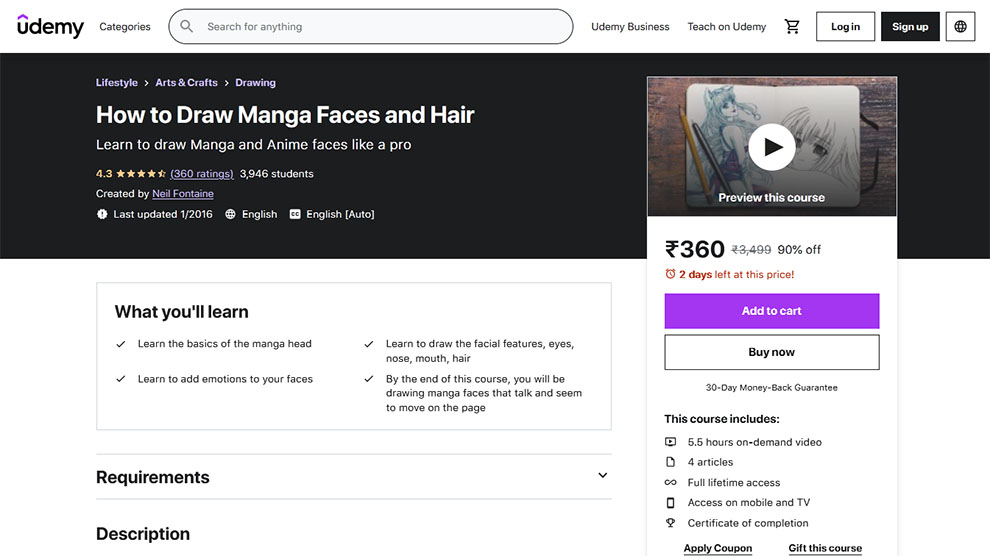
Task: Click the 3,946 students text
Action: pos(277,174)
